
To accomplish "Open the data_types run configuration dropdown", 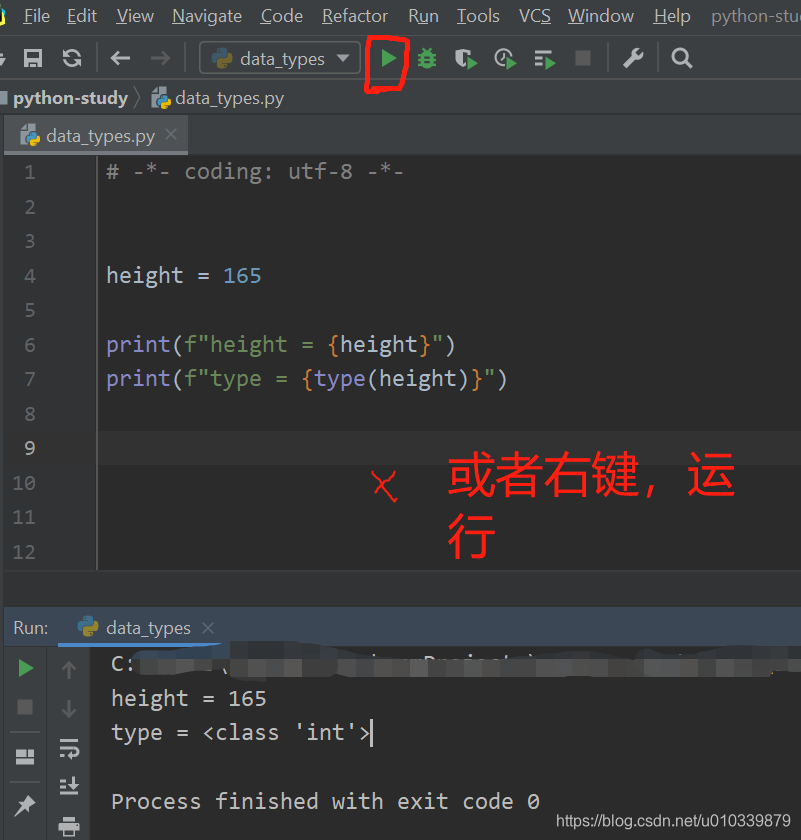I will pyautogui.click(x=280, y=58).
